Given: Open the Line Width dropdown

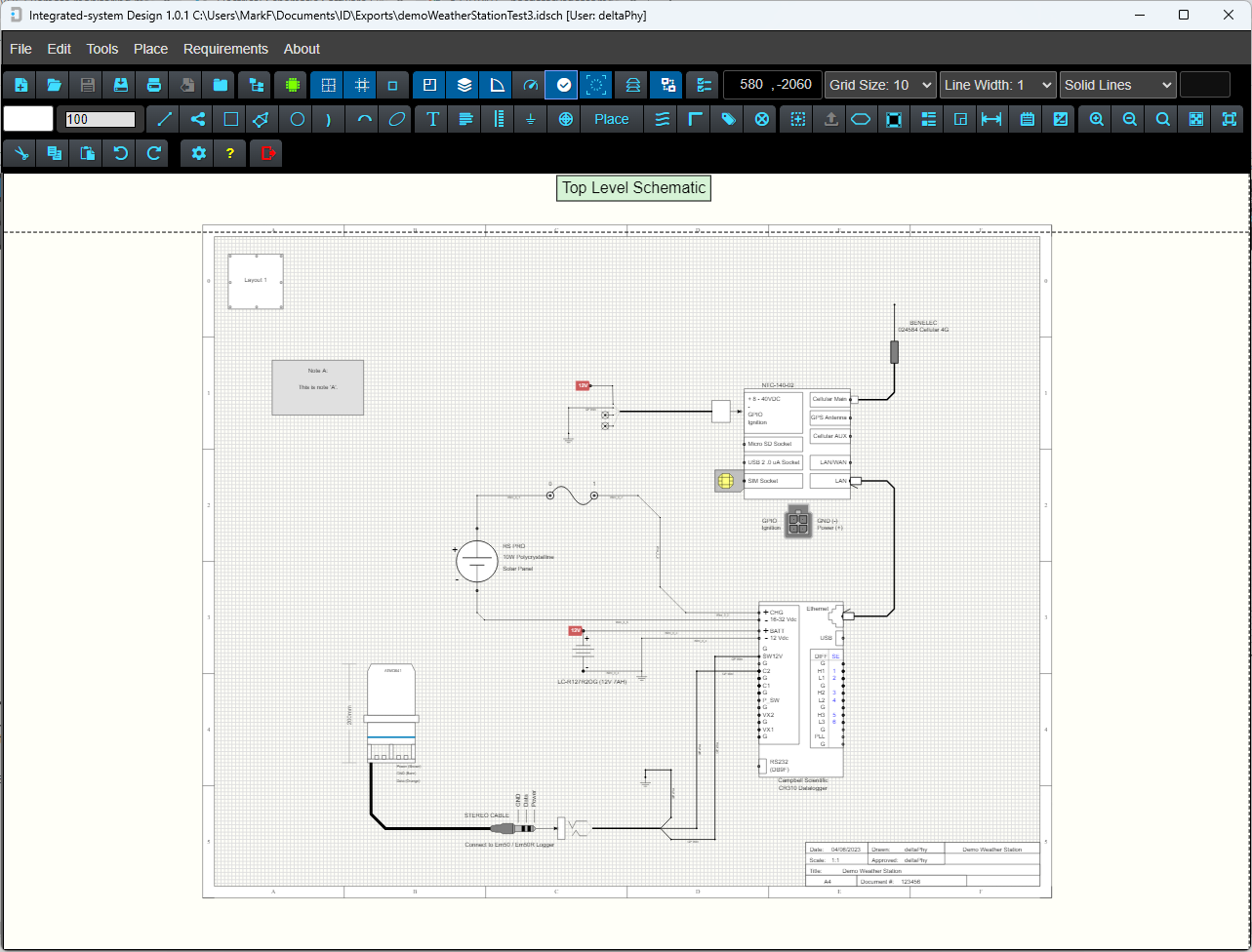Looking at the screenshot, I should pos(997,85).
